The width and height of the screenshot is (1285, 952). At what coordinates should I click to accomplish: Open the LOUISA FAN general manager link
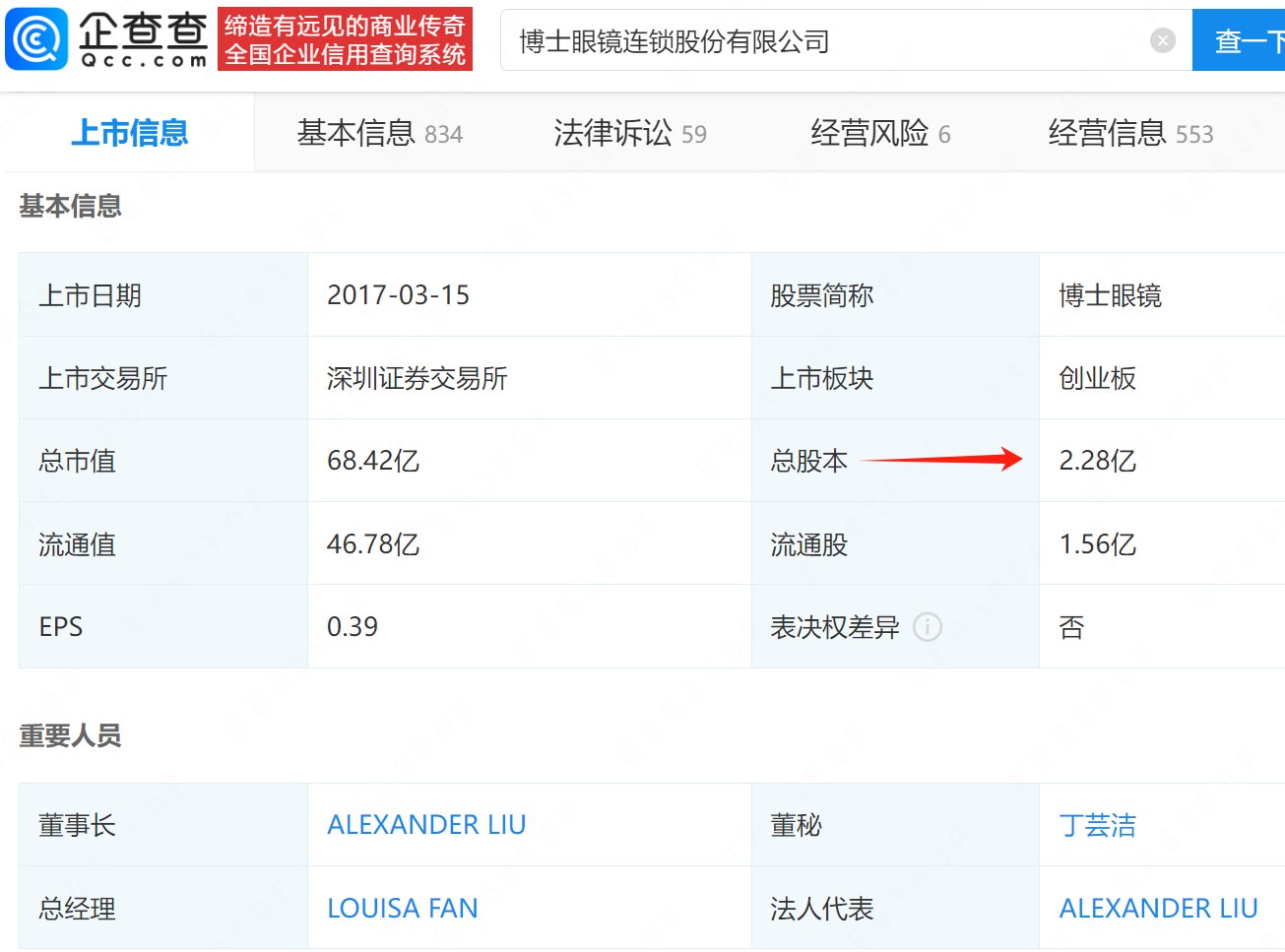pos(403,909)
